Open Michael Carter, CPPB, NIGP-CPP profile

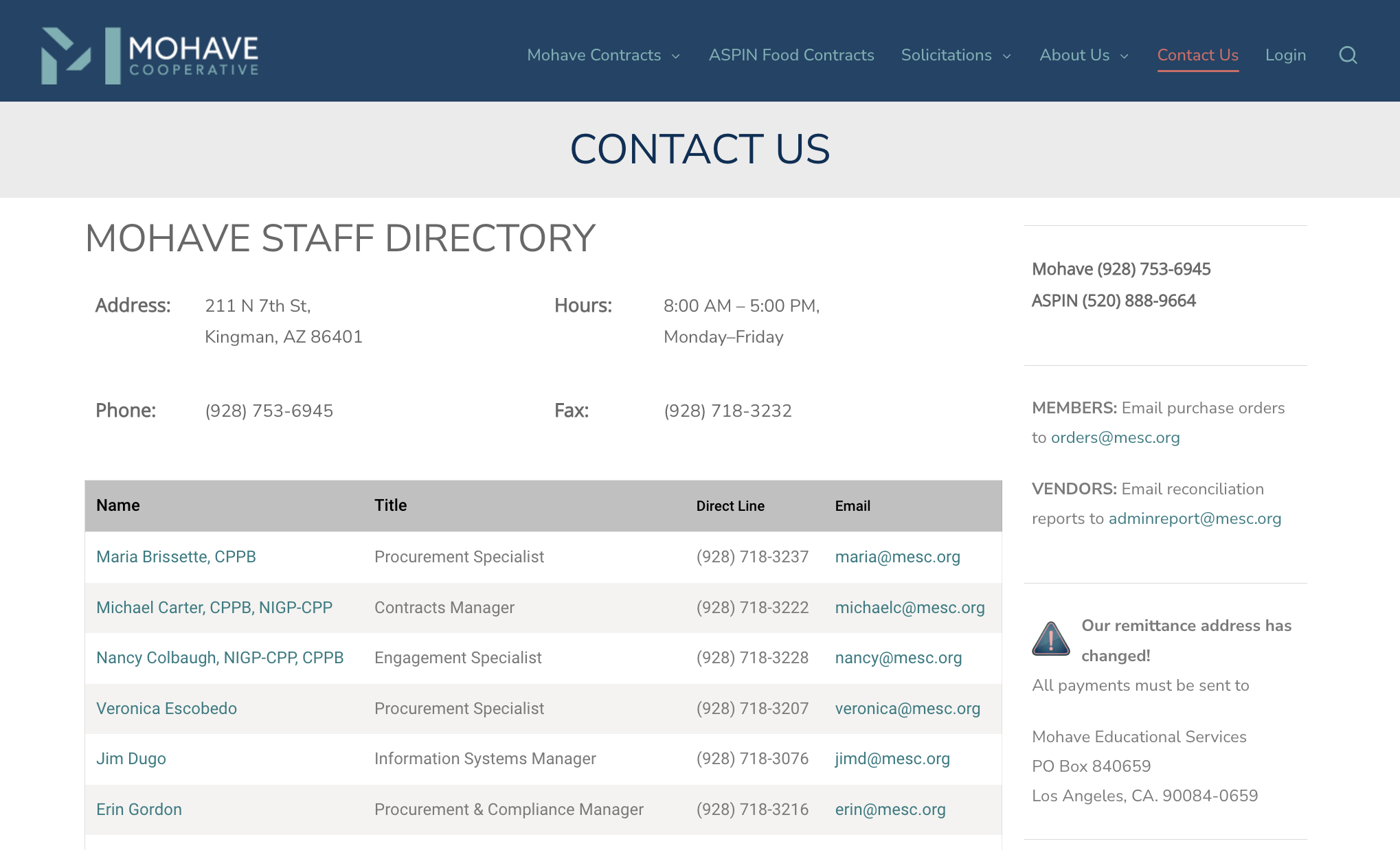pos(214,608)
